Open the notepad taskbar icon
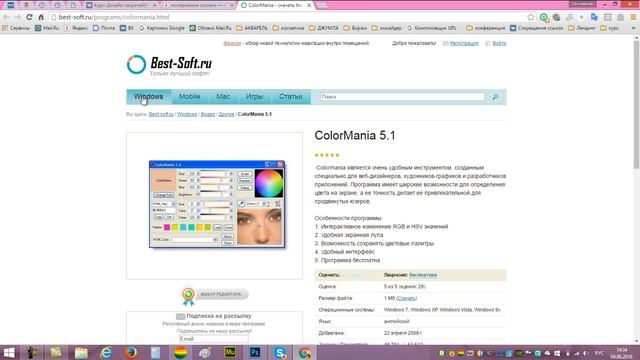 point(156,353)
